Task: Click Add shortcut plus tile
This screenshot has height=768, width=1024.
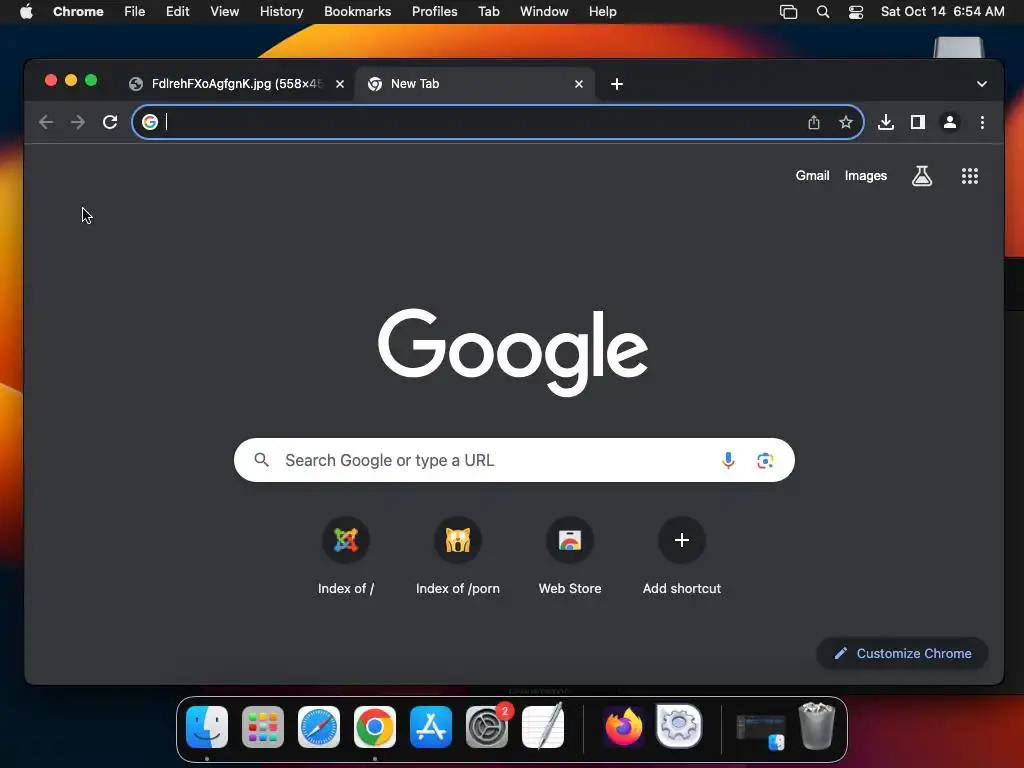Action: 682,555
